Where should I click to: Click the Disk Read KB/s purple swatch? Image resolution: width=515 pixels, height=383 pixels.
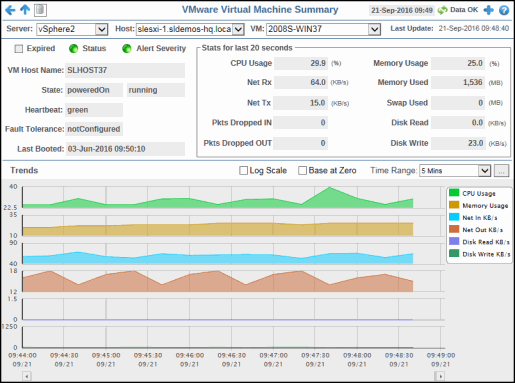tap(454, 241)
